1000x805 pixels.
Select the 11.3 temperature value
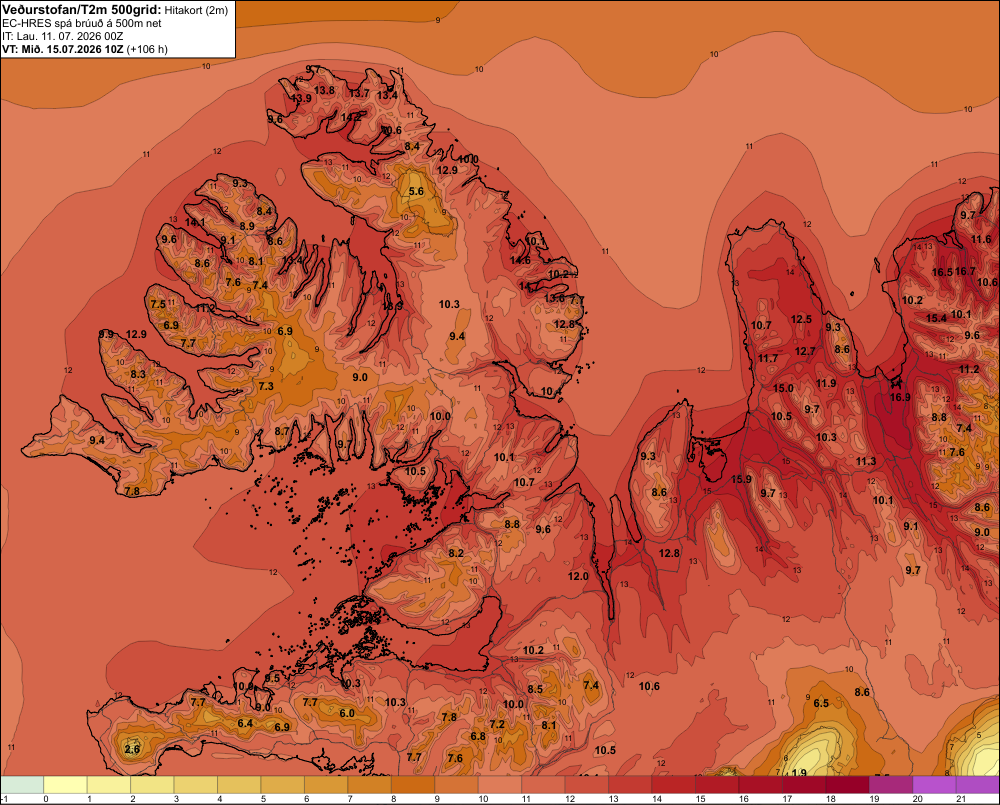click(865, 461)
